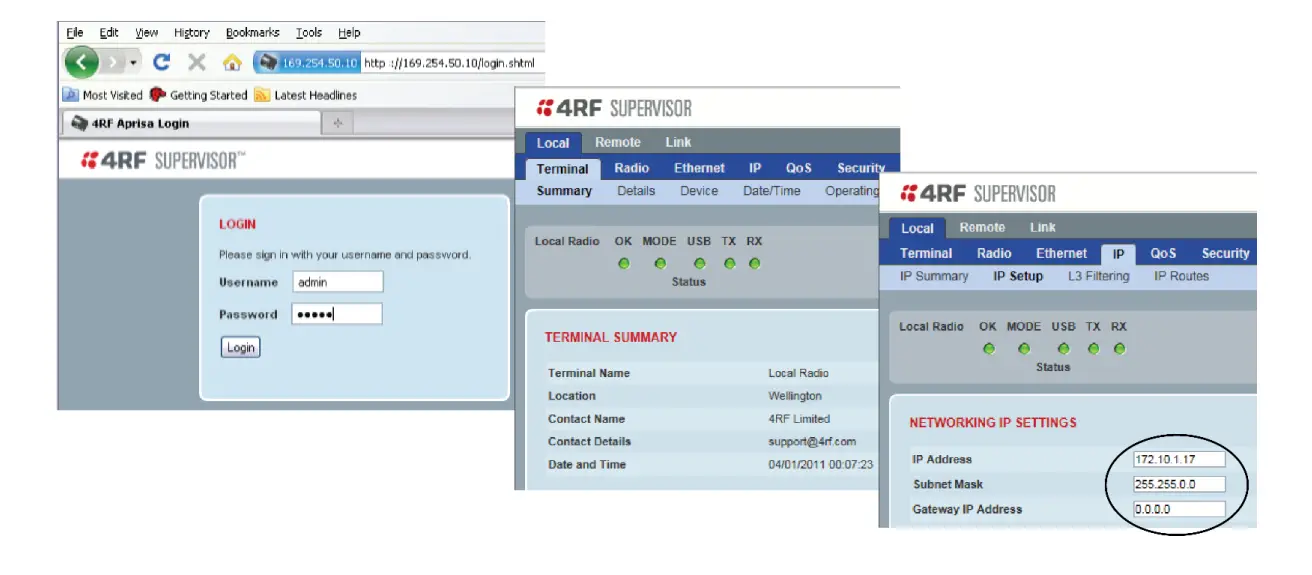Click the 'Wellington' location value

[795, 396]
